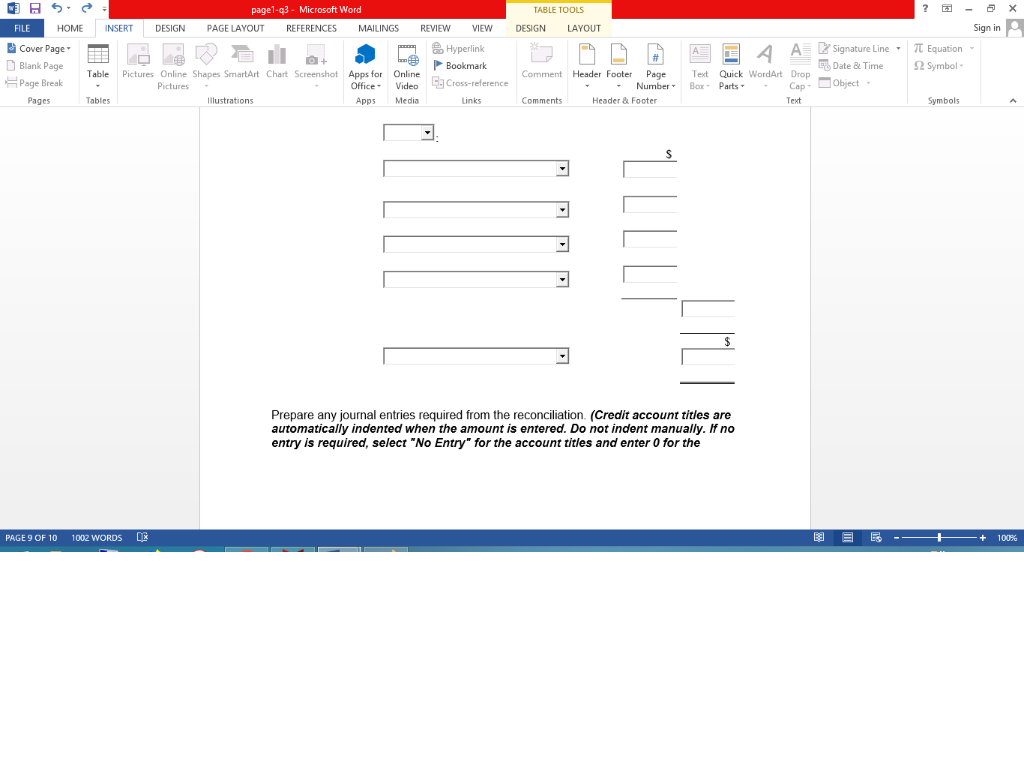This screenshot has height=774, width=1024.
Task: Insert WordArt
Action: [765, 67]
